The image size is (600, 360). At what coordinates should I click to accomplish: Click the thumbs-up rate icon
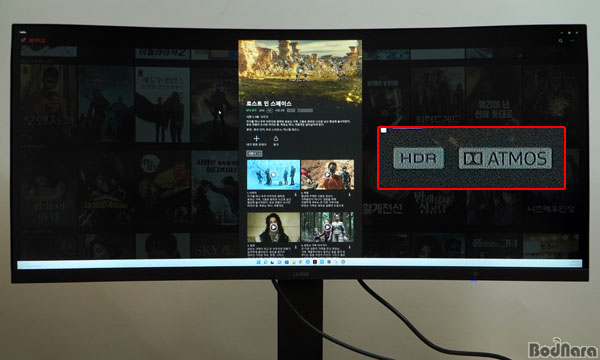coord(276,138)
